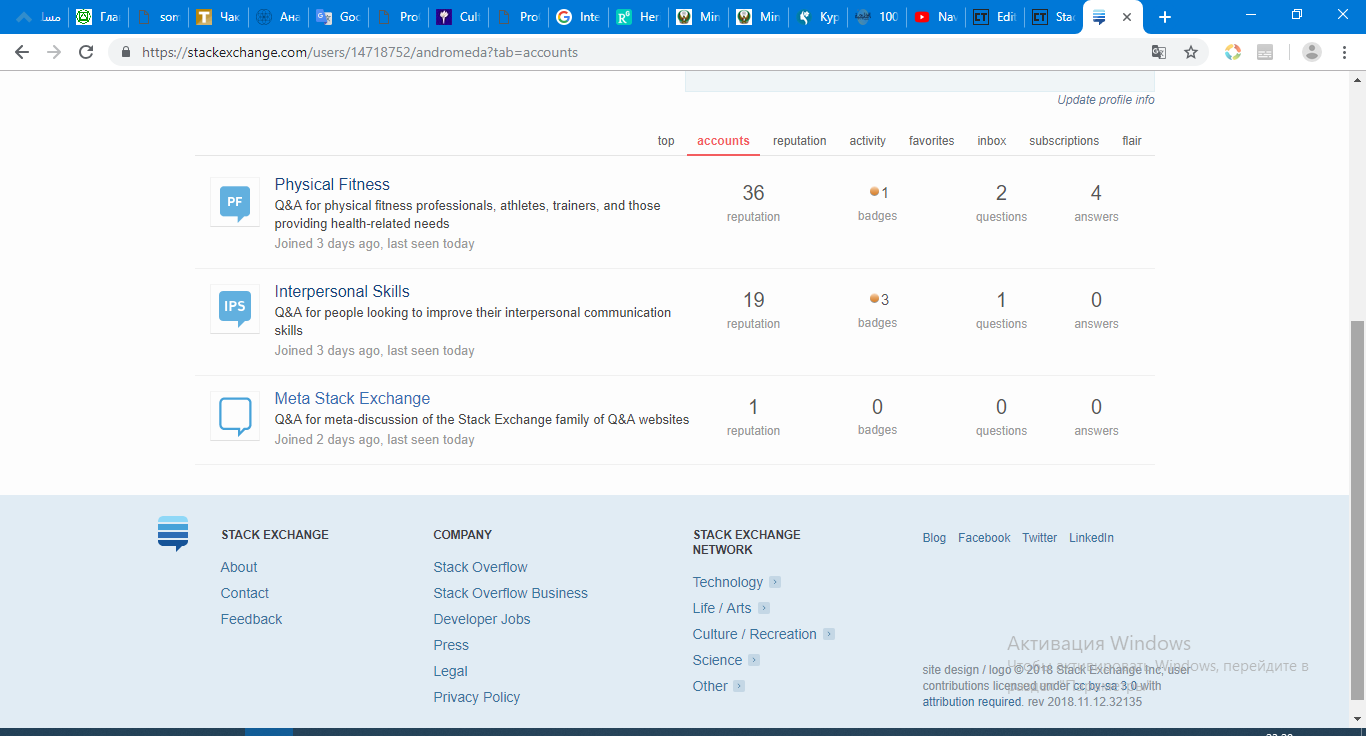Switch to the 'Goo' translate tab

337,17
